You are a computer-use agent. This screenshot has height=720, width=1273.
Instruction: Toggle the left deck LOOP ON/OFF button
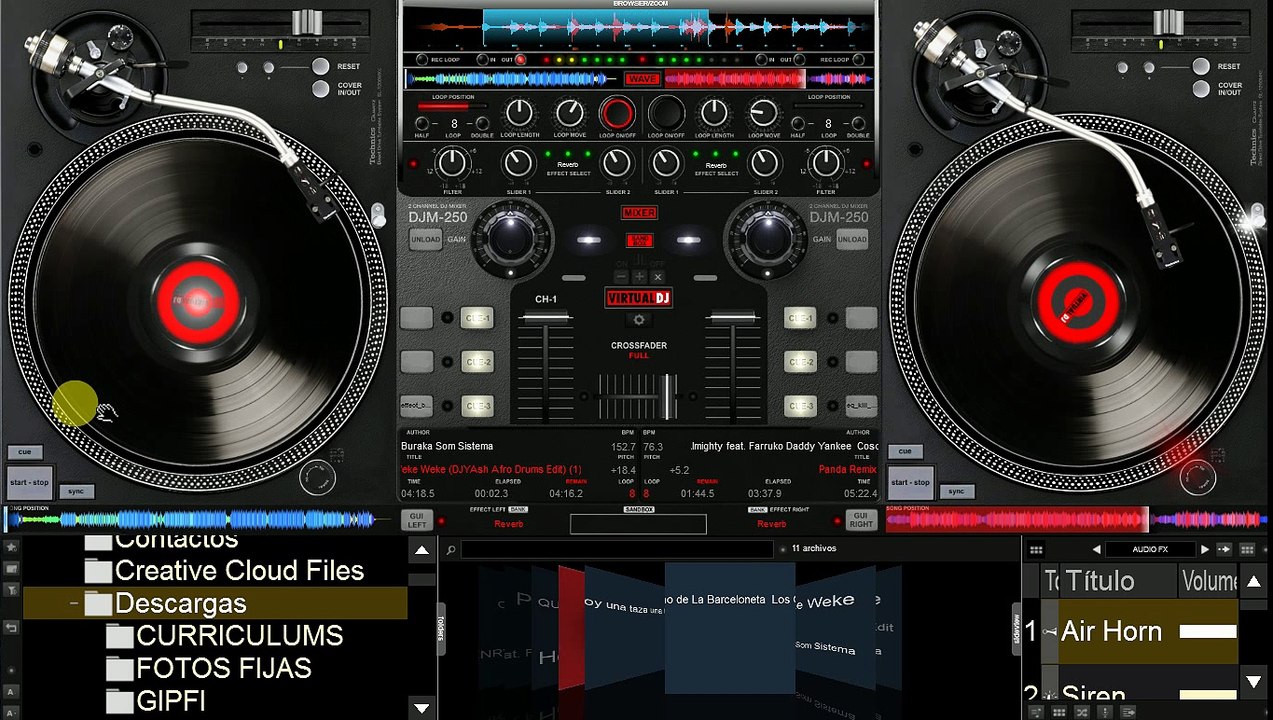617,113
